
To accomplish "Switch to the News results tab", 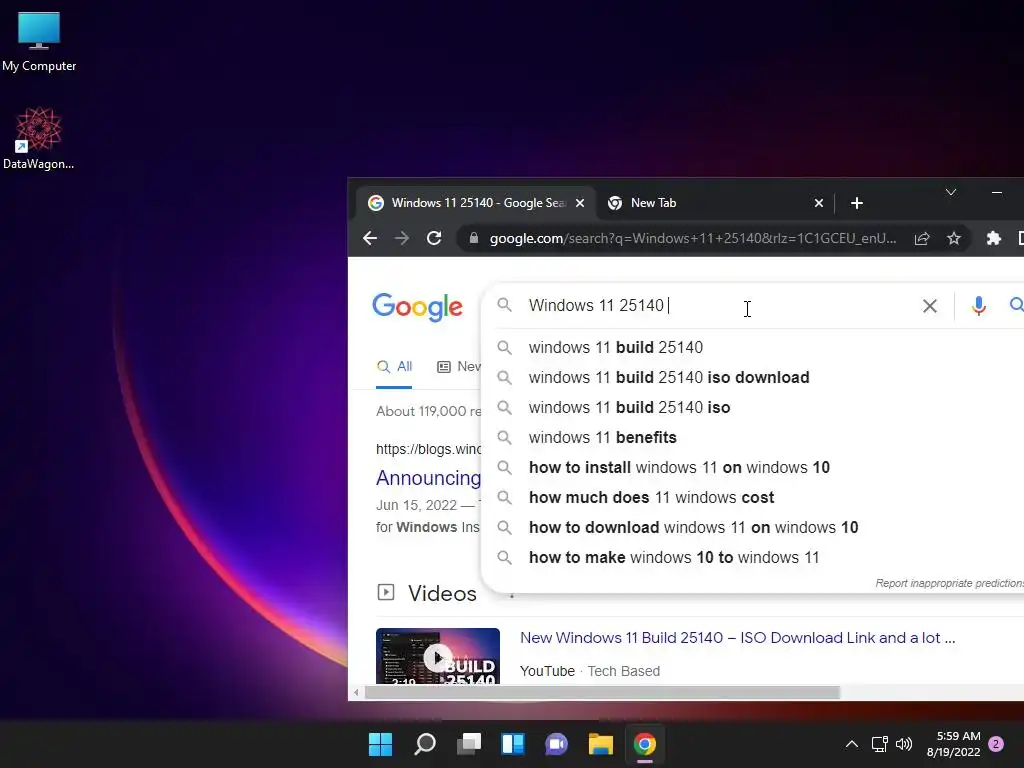I will [458, 367].
